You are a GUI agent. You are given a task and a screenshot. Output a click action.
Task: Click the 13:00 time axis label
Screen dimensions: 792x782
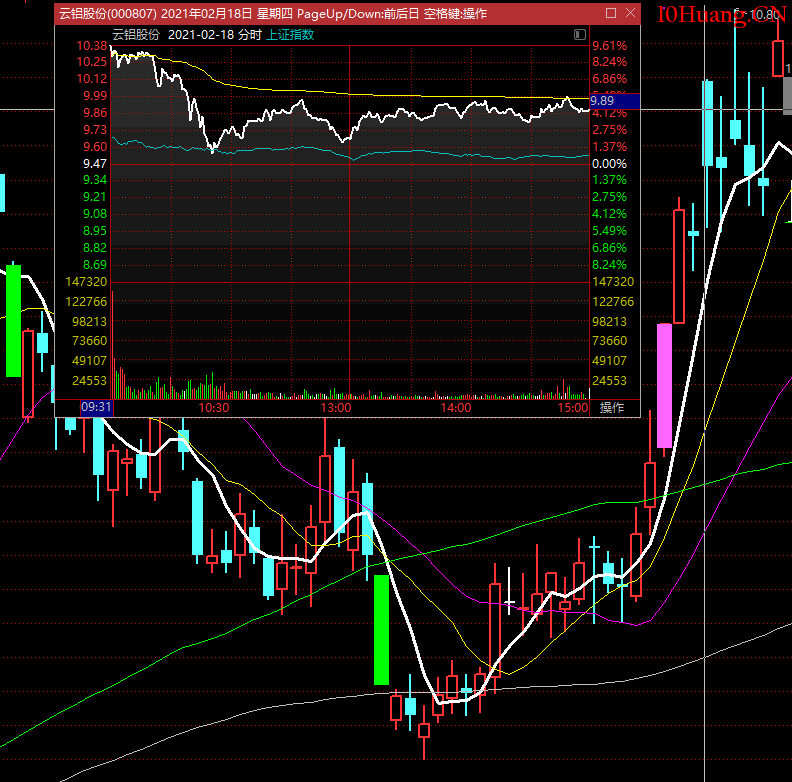pos(335,408)
